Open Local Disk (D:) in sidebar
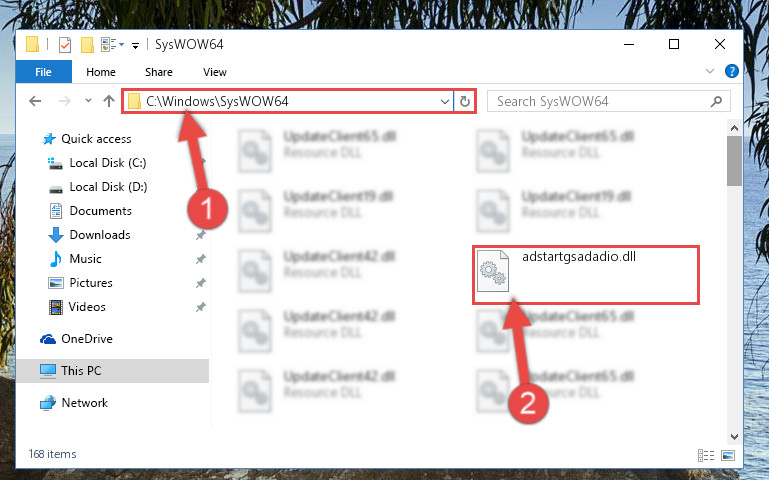 click(x=108, y=187)
